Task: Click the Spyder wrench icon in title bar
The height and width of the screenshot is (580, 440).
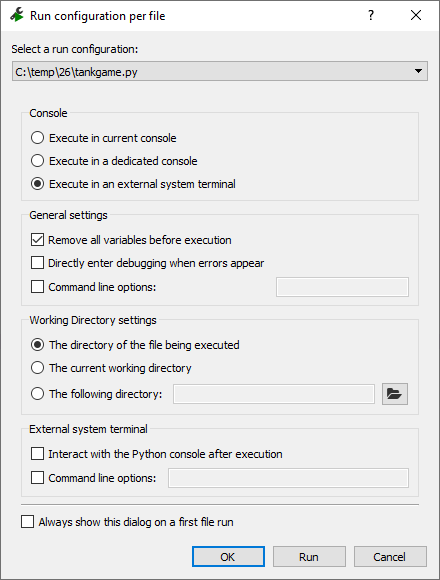Action: click(17, 15)
